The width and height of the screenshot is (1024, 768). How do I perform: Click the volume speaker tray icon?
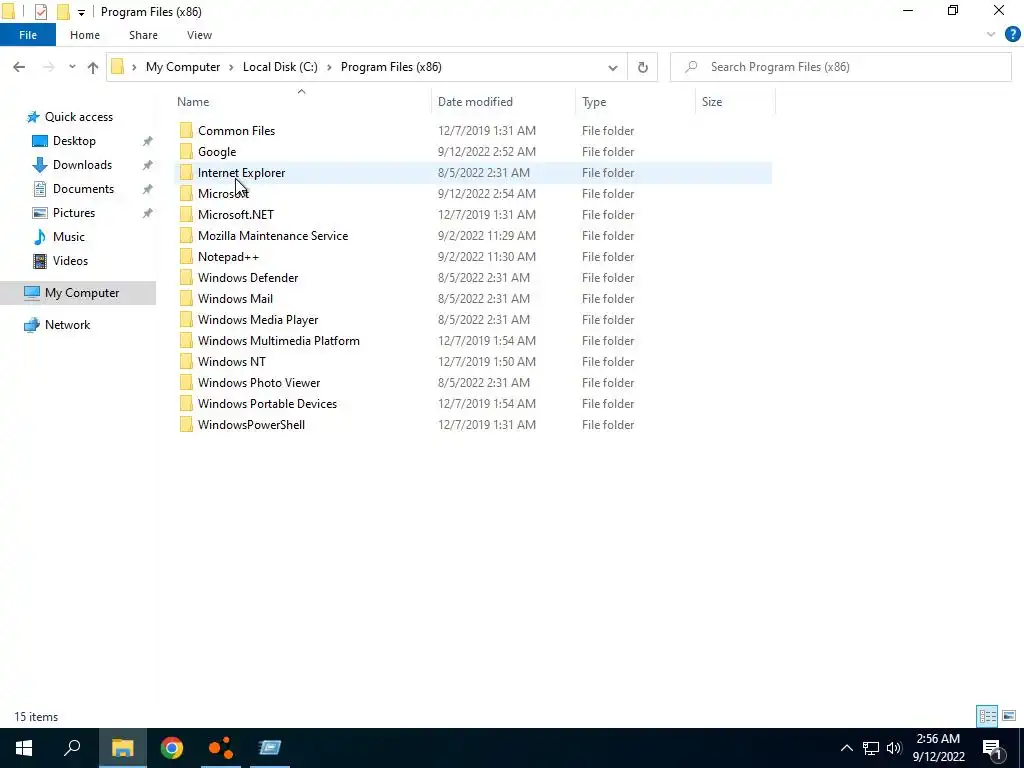click(x=893, y=748)
